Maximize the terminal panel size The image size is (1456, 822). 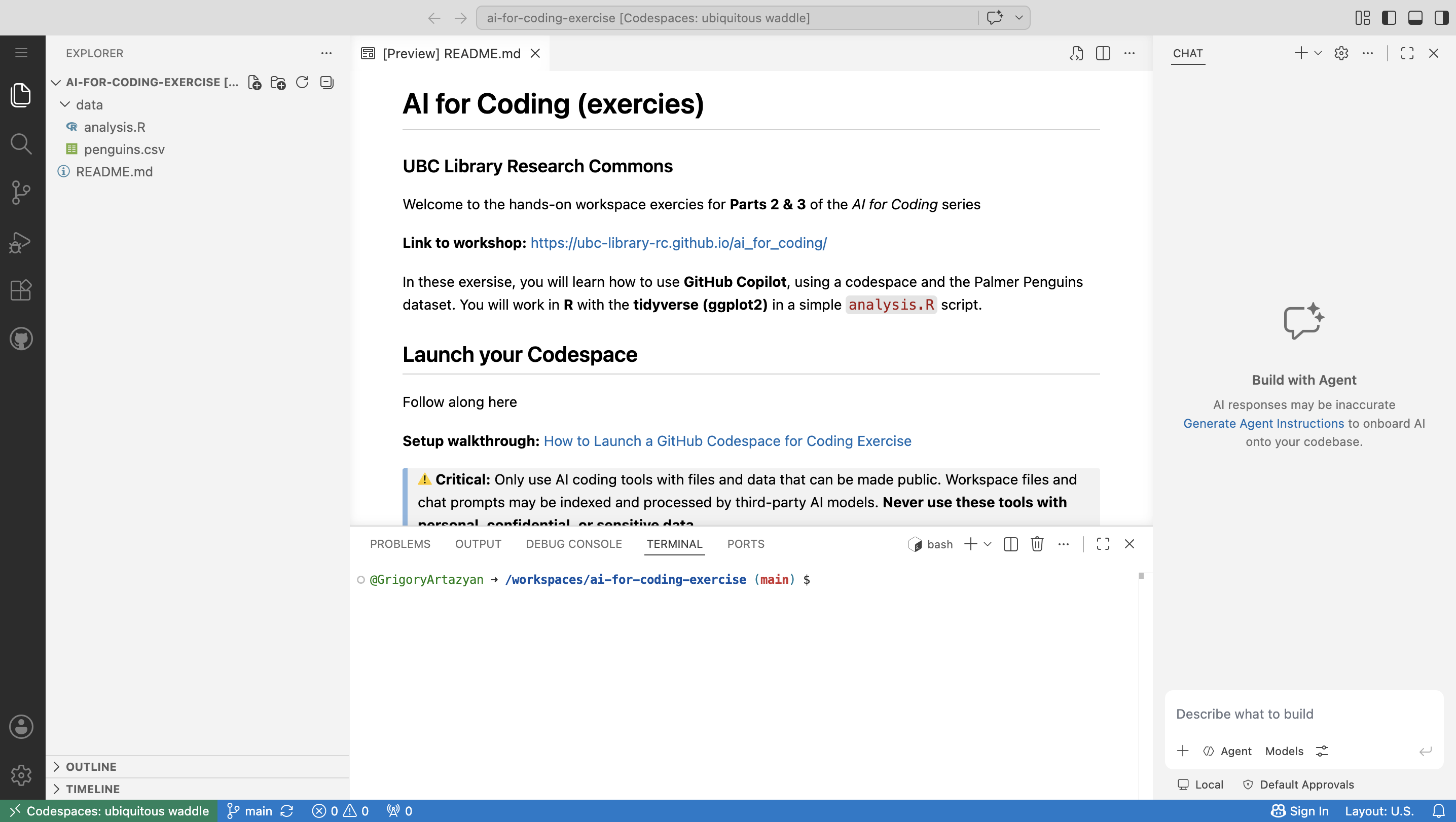1103,544
